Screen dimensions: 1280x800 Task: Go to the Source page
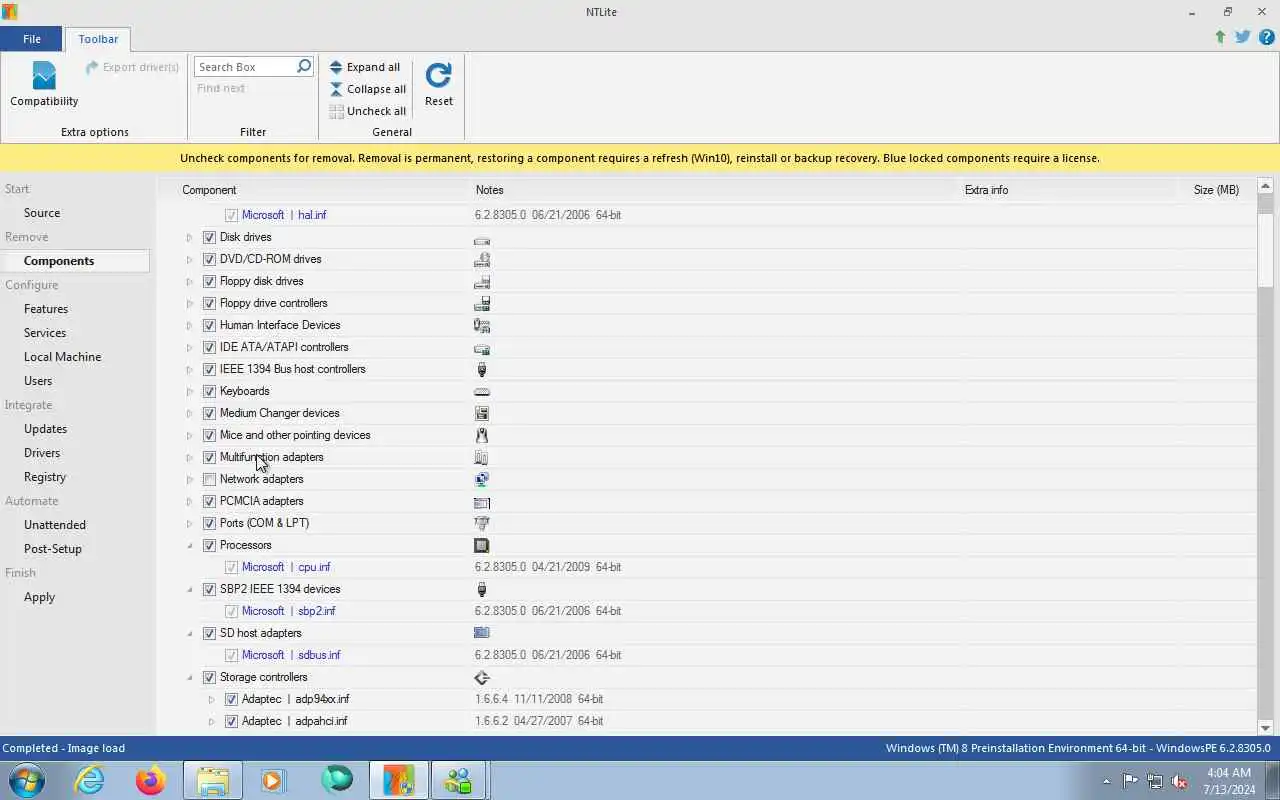(x=42, y=213)
